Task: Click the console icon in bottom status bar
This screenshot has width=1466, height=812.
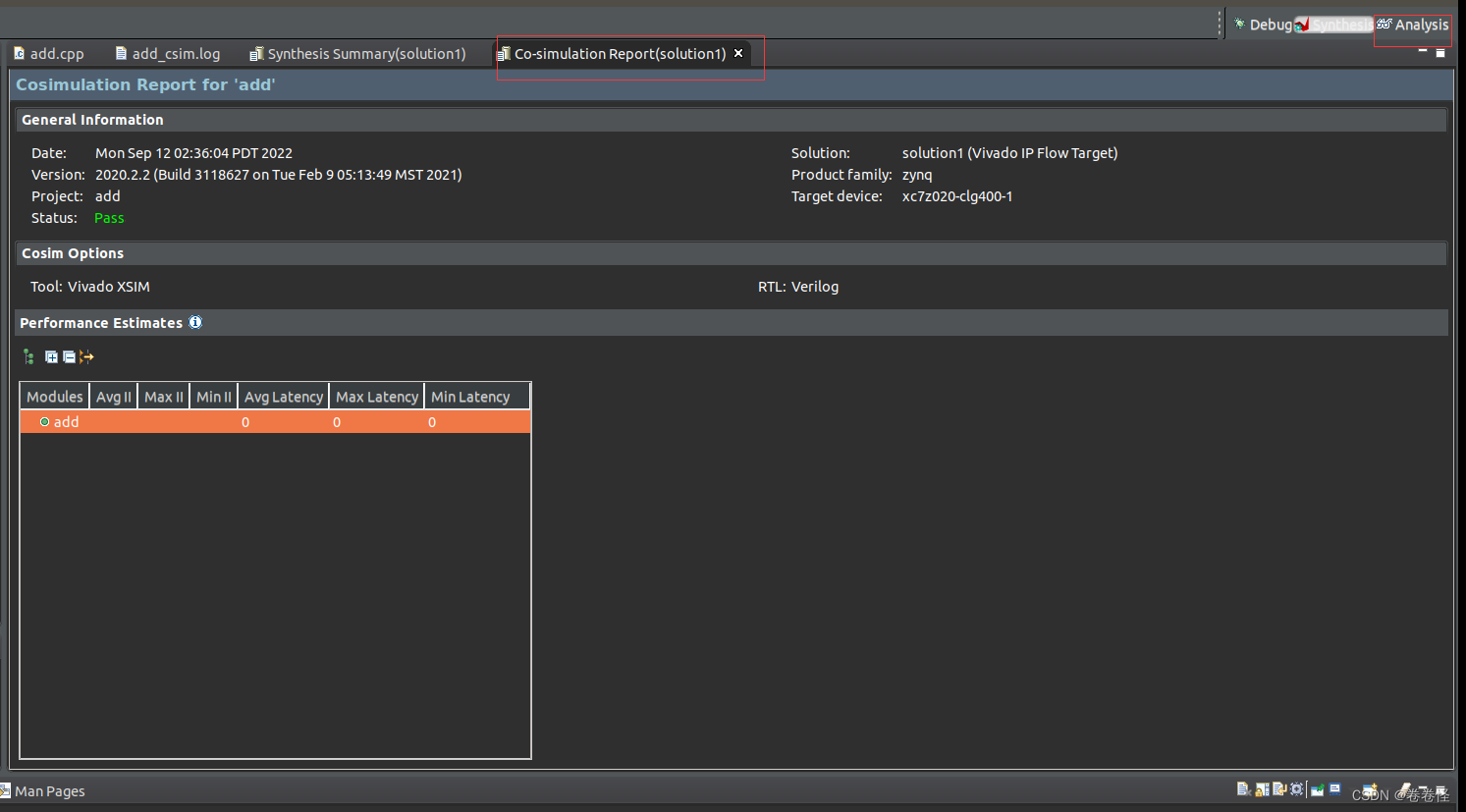Action: tap(1334, 788)
